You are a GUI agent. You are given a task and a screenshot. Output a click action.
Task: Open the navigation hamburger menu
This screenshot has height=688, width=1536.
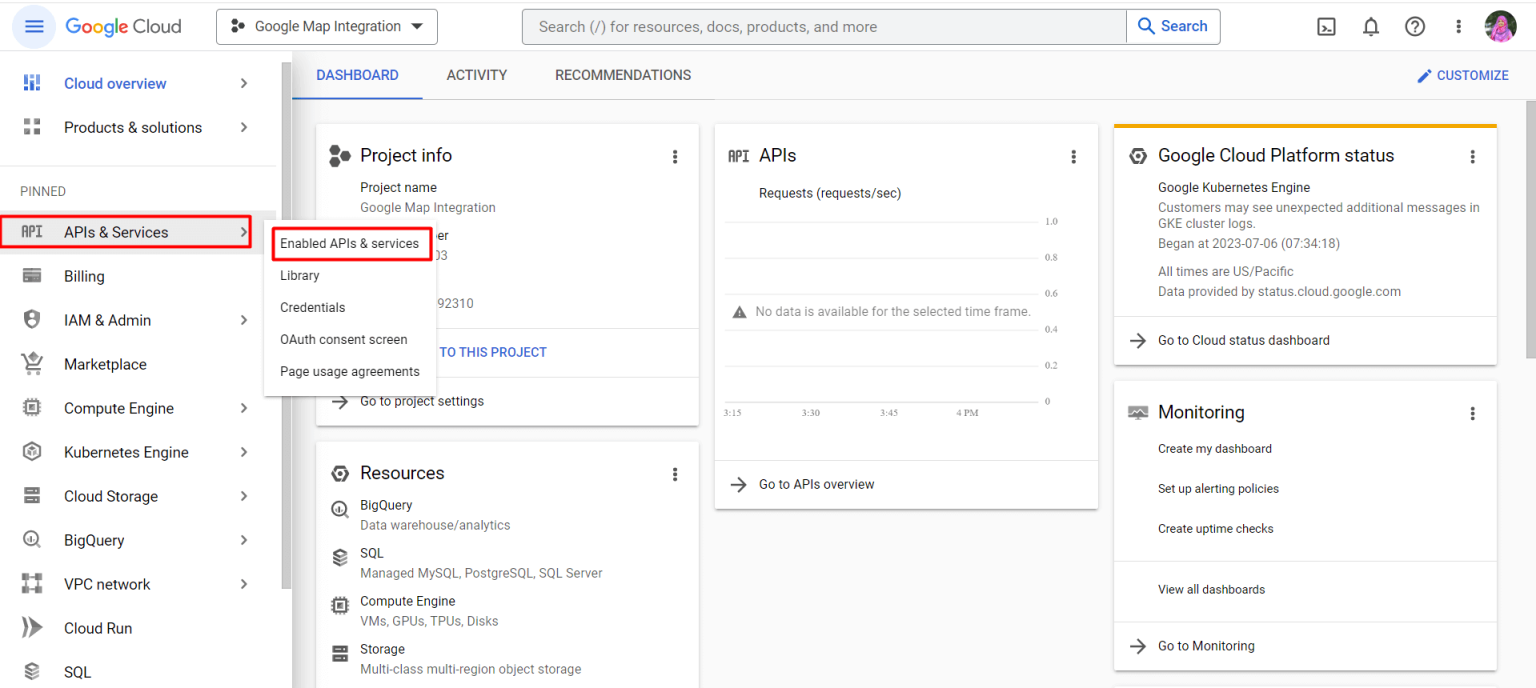click(33, 26)
